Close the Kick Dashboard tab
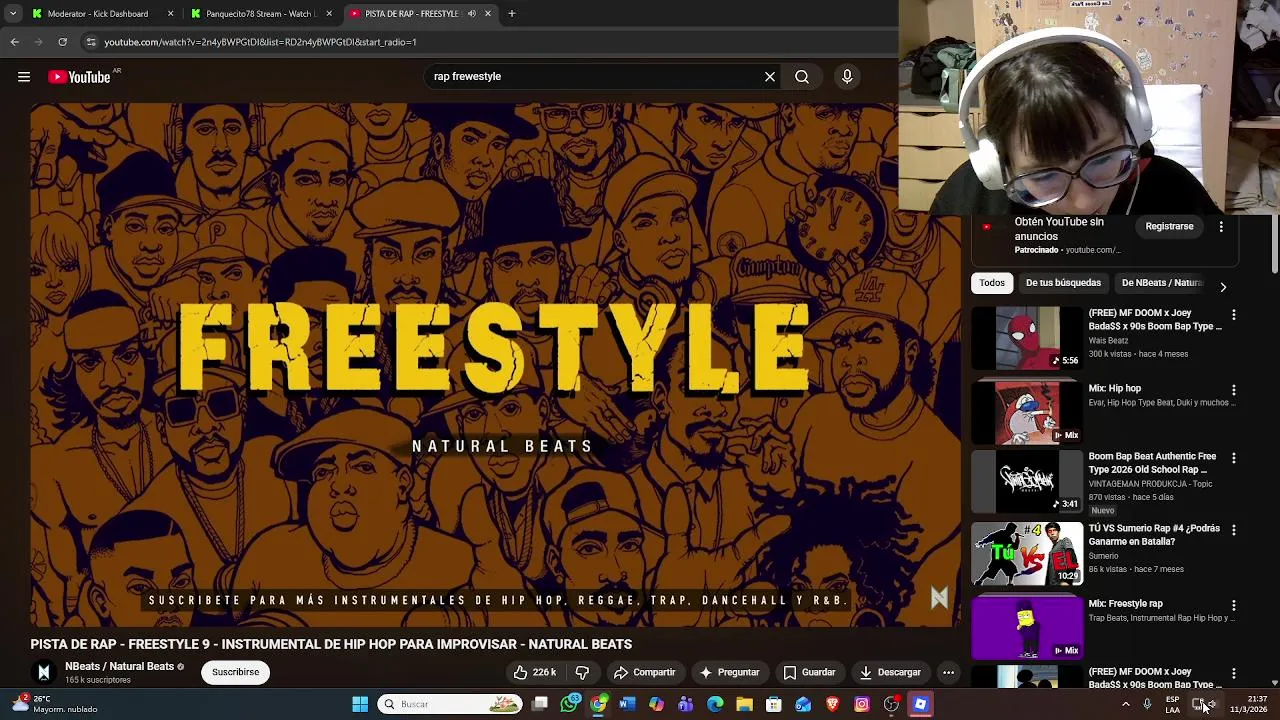The width and height of the screenshot is (1280, 720). click(170, 14)
